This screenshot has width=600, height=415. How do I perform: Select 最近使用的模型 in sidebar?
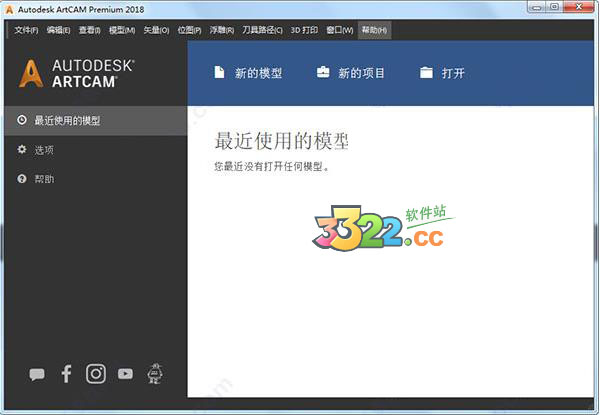[x=96, y=120]
